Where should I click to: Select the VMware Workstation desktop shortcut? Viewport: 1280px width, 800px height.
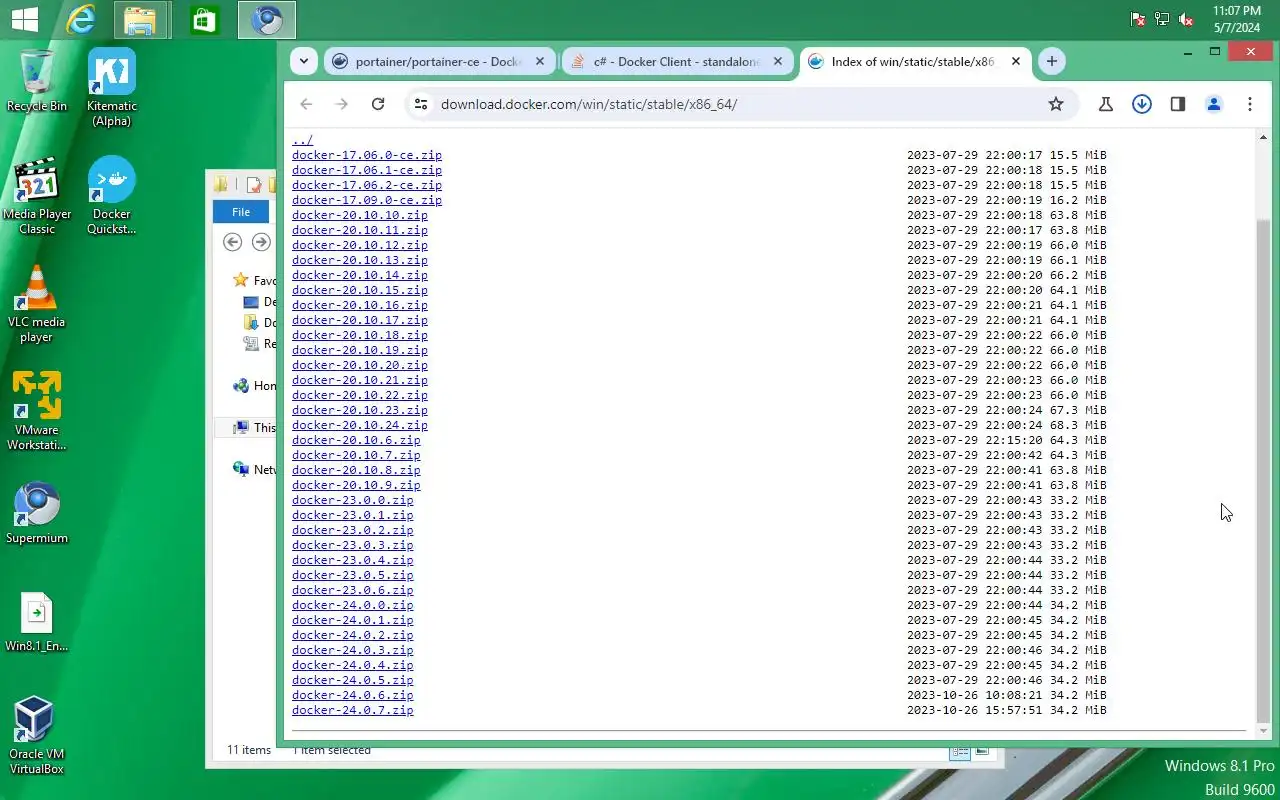pyautogui.click(x=37, y=412)
